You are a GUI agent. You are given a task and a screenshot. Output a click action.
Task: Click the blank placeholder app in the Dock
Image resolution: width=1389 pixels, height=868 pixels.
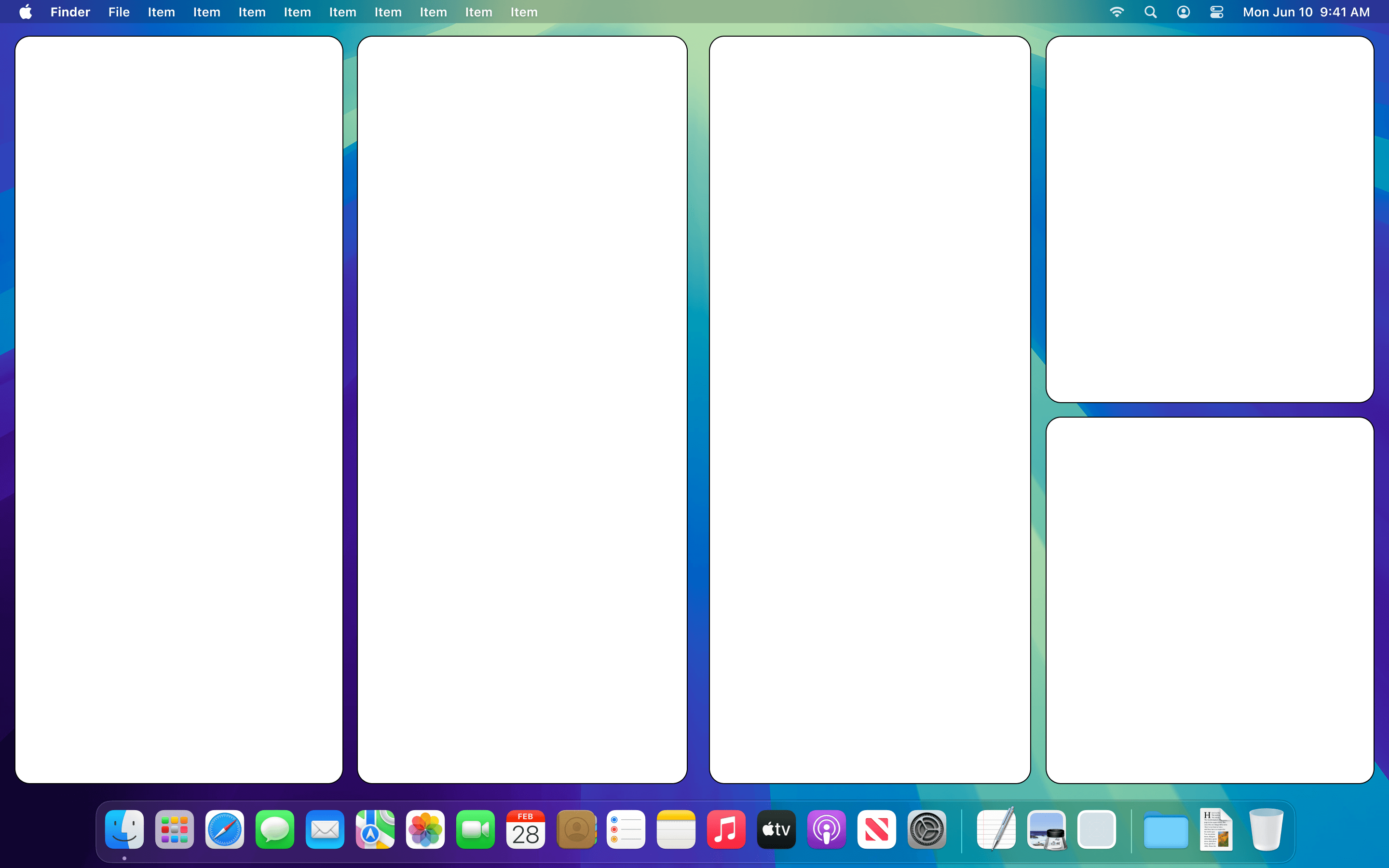1097,829
